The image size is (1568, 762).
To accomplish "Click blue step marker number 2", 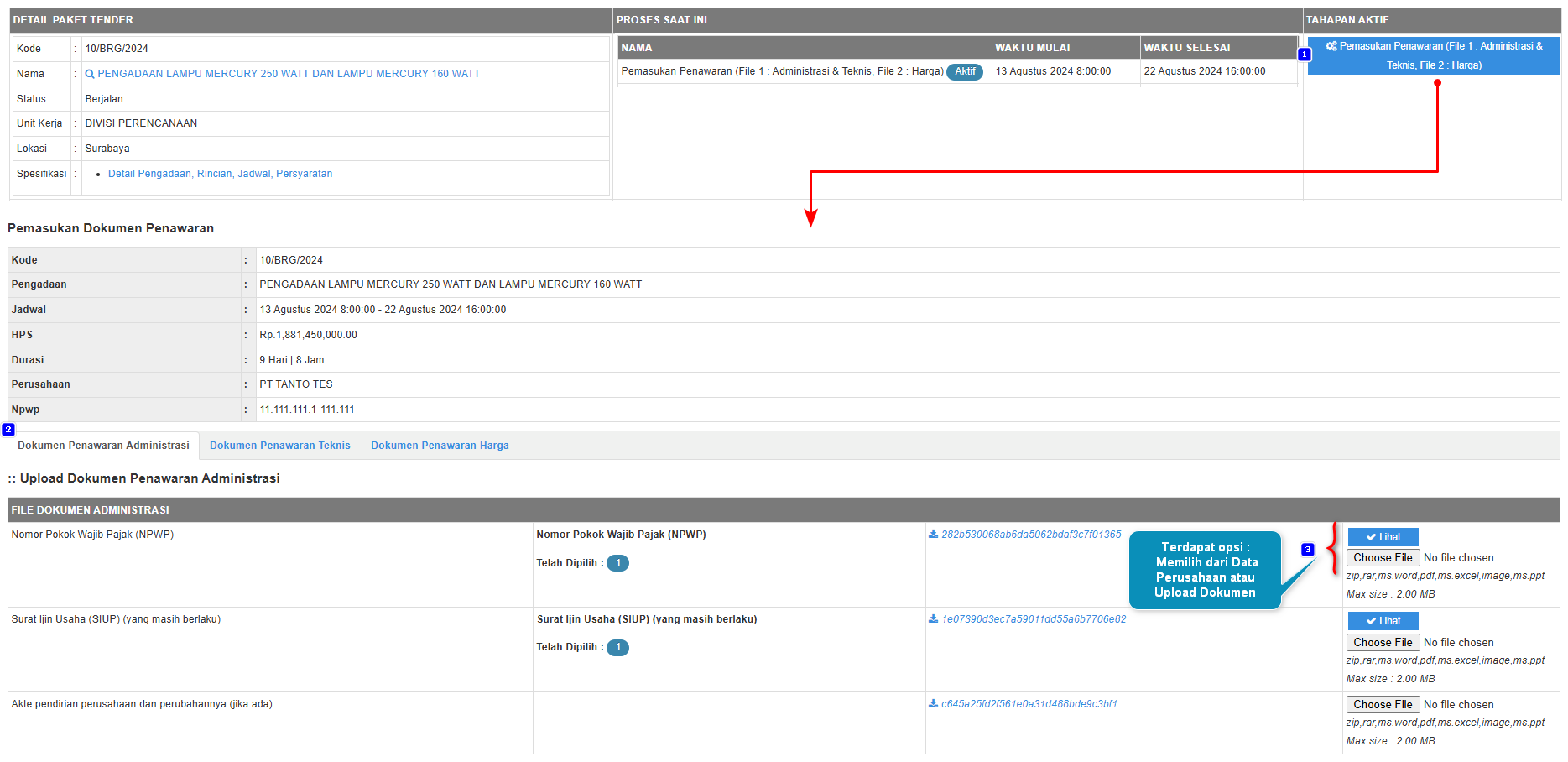I will [8, 430].
